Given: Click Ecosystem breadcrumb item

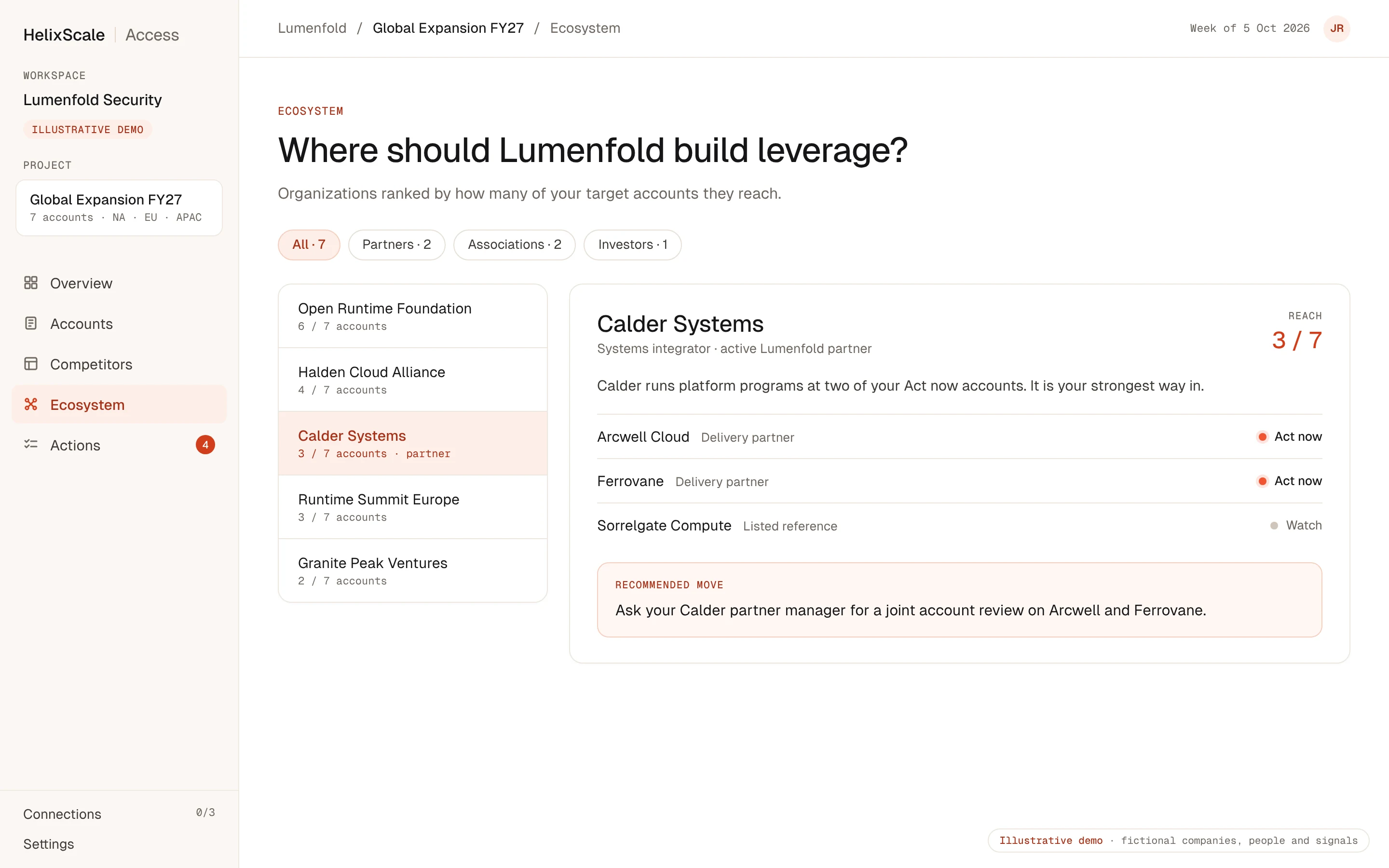Looking at the screenshot, I should (585, 28).
